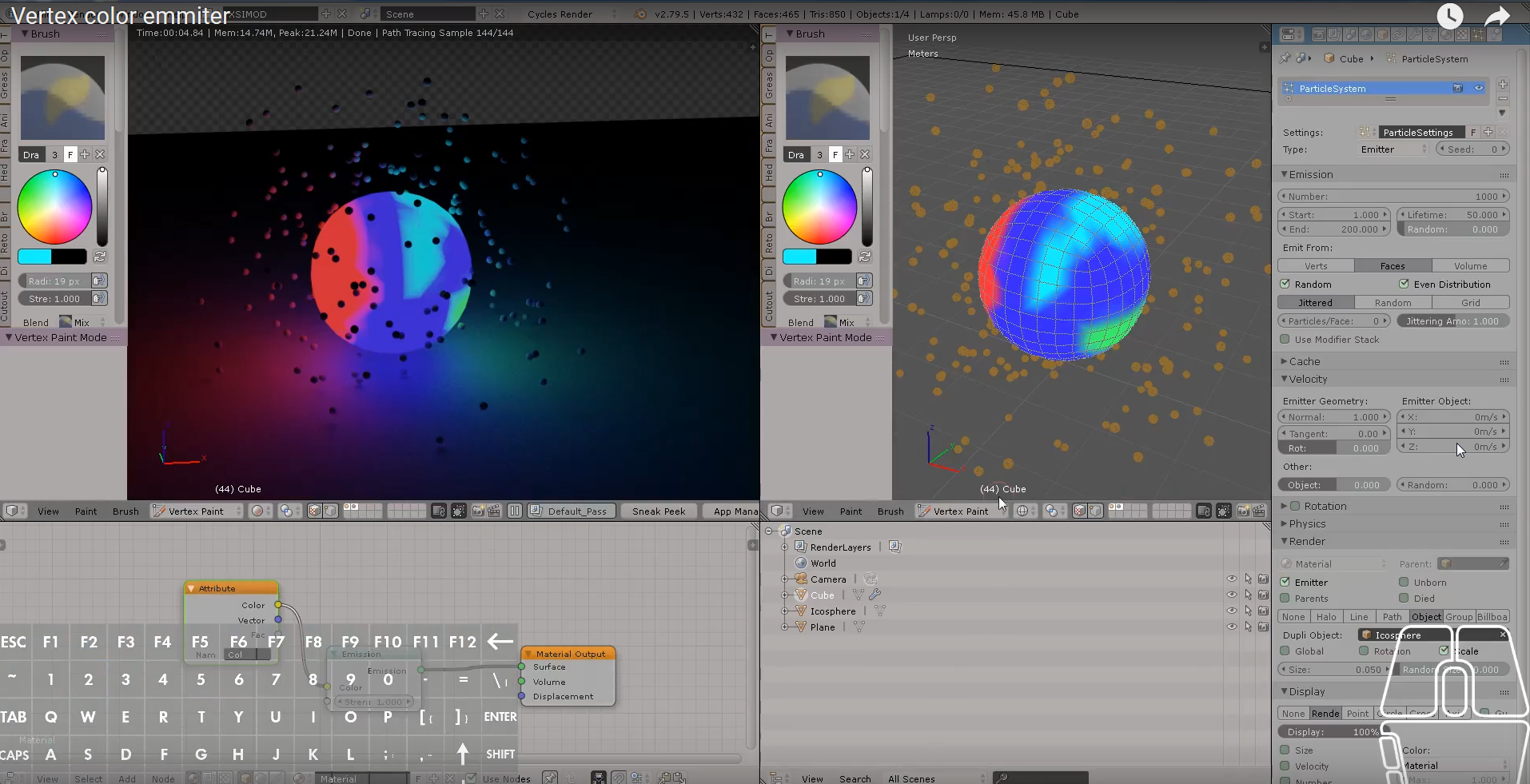The image size is (1530, 784).
Task: Add a particle system slot with plus
Action: pyautogui.click(x=1503, y=84)
